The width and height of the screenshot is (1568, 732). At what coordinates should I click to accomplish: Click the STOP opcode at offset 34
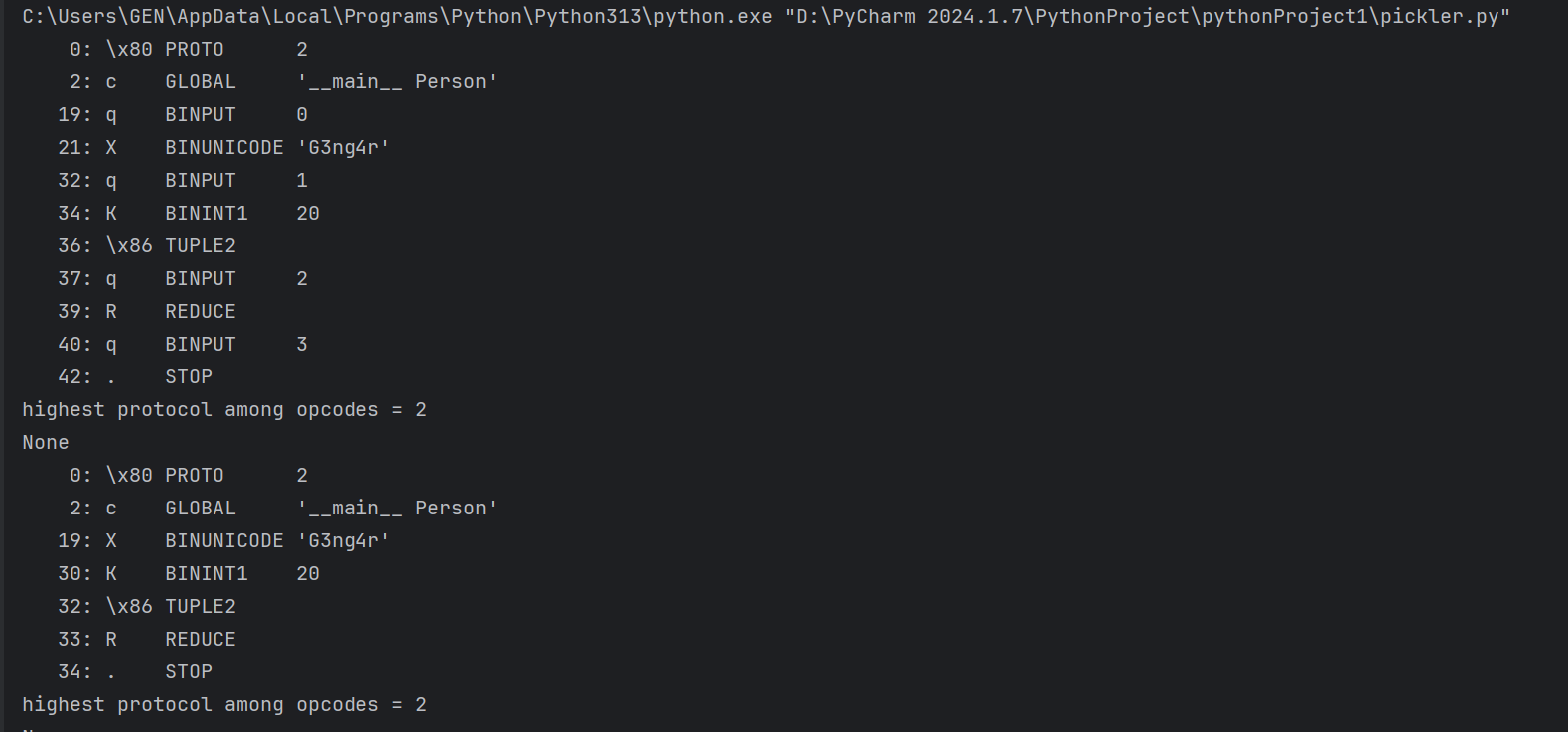189,672
